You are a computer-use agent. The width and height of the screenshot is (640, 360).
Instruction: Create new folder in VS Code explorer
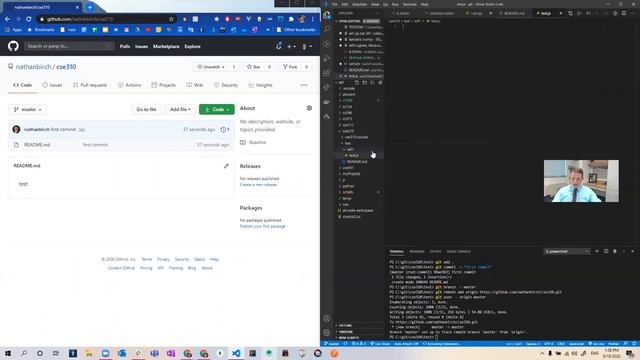click(x=364, y=82)
